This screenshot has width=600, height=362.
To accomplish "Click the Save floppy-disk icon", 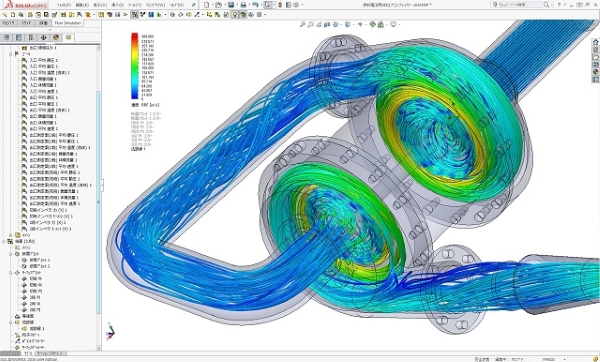I will [231, 5].
